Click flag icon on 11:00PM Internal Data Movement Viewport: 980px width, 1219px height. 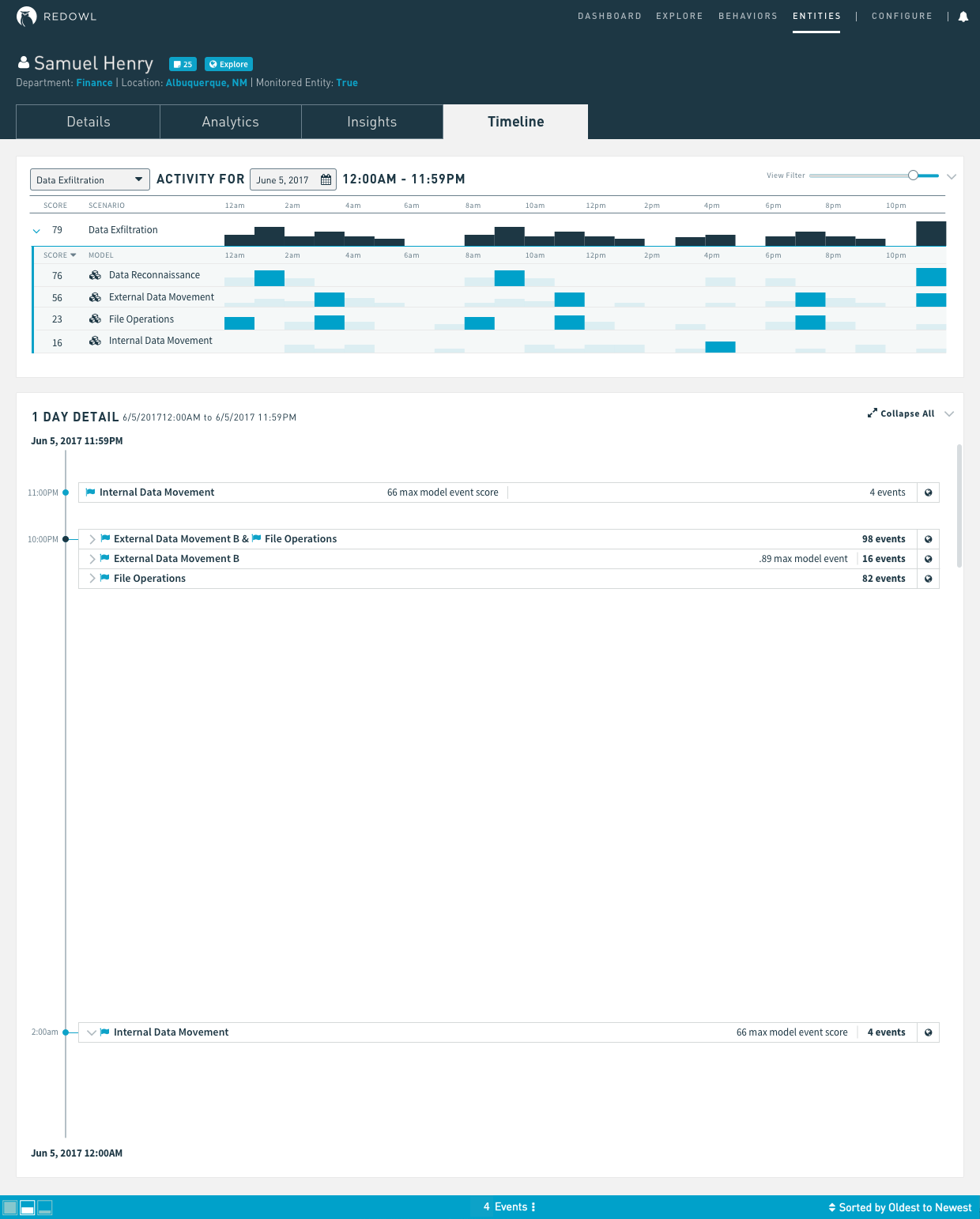click(x=90, y=492)
